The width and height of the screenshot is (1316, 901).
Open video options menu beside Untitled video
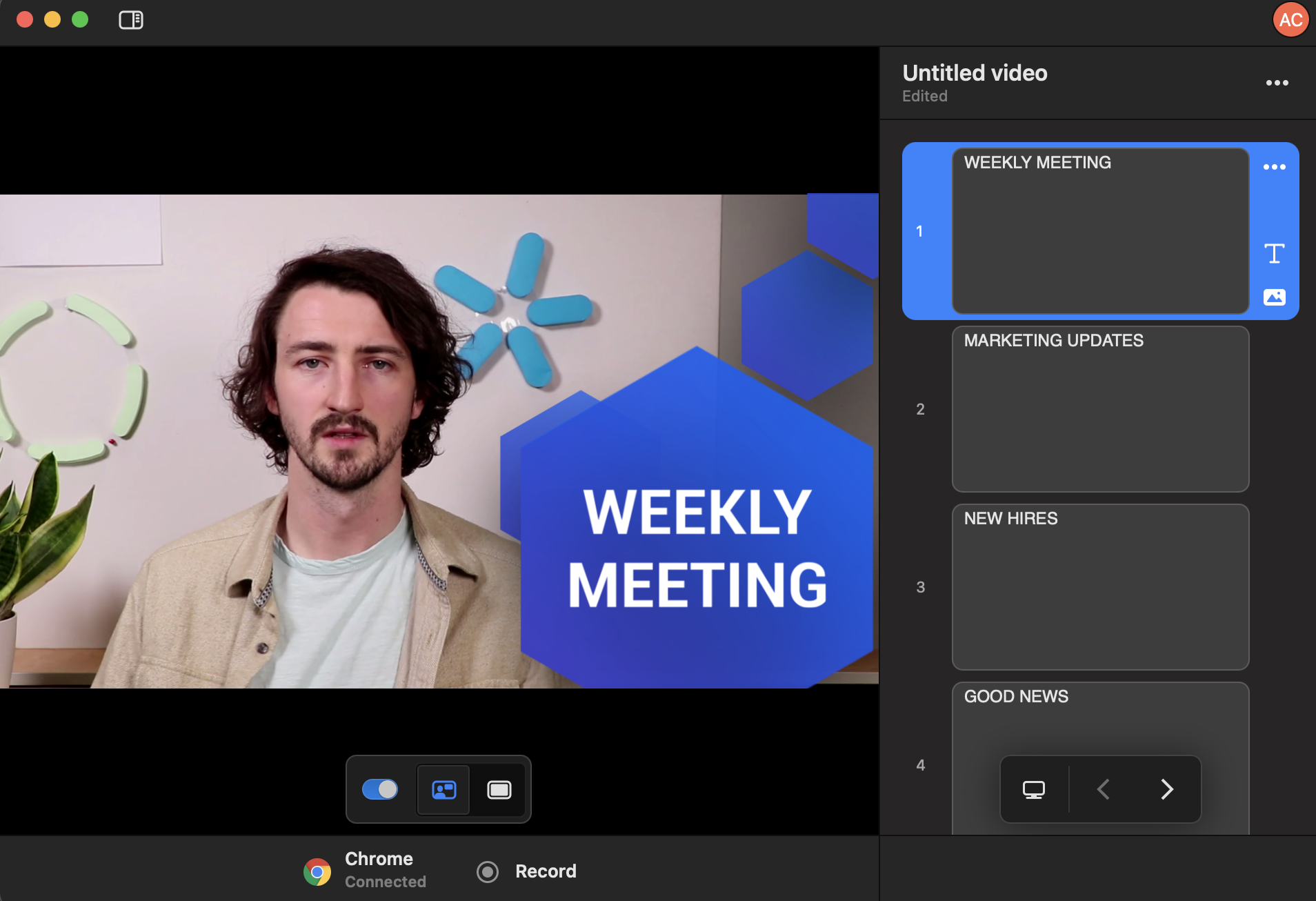[x=1277, y=83]
